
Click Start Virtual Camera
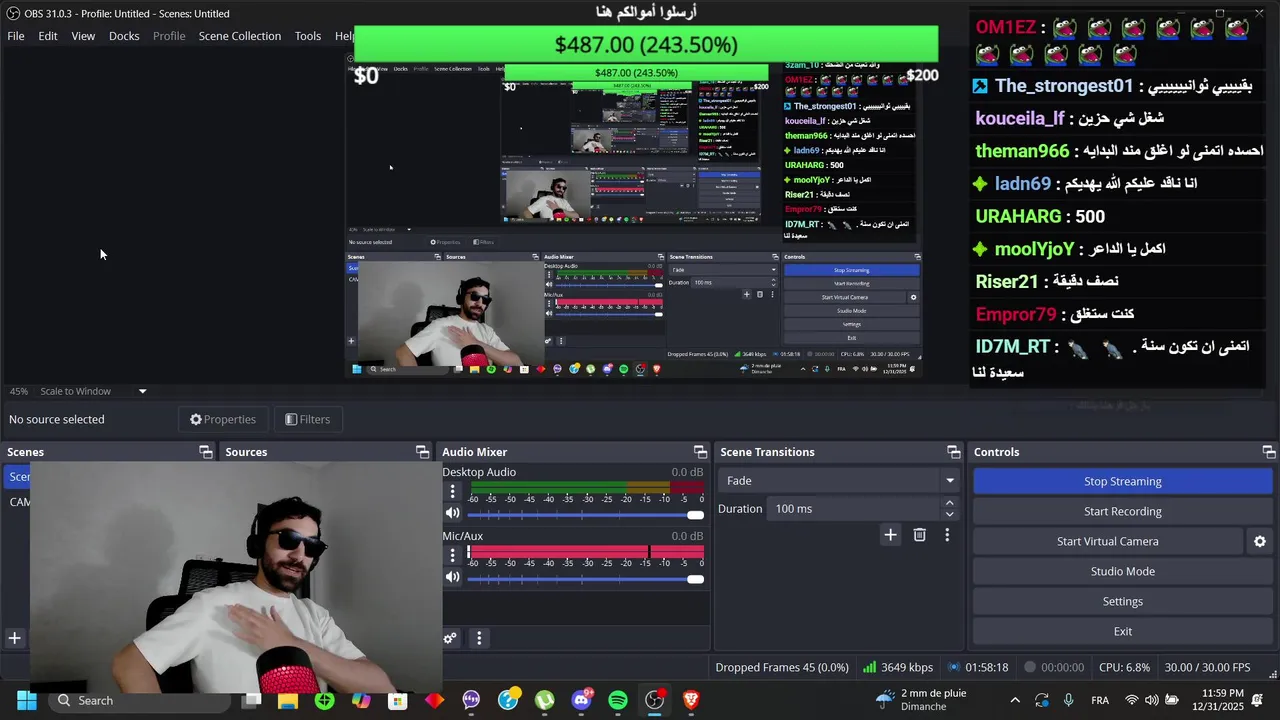[x=1108, y=541]
